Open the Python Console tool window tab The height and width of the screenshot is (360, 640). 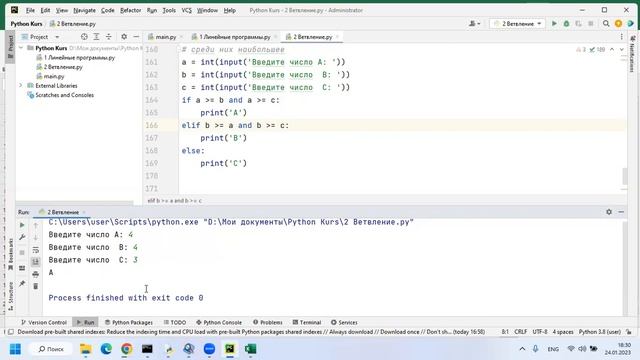coord(219,322)
